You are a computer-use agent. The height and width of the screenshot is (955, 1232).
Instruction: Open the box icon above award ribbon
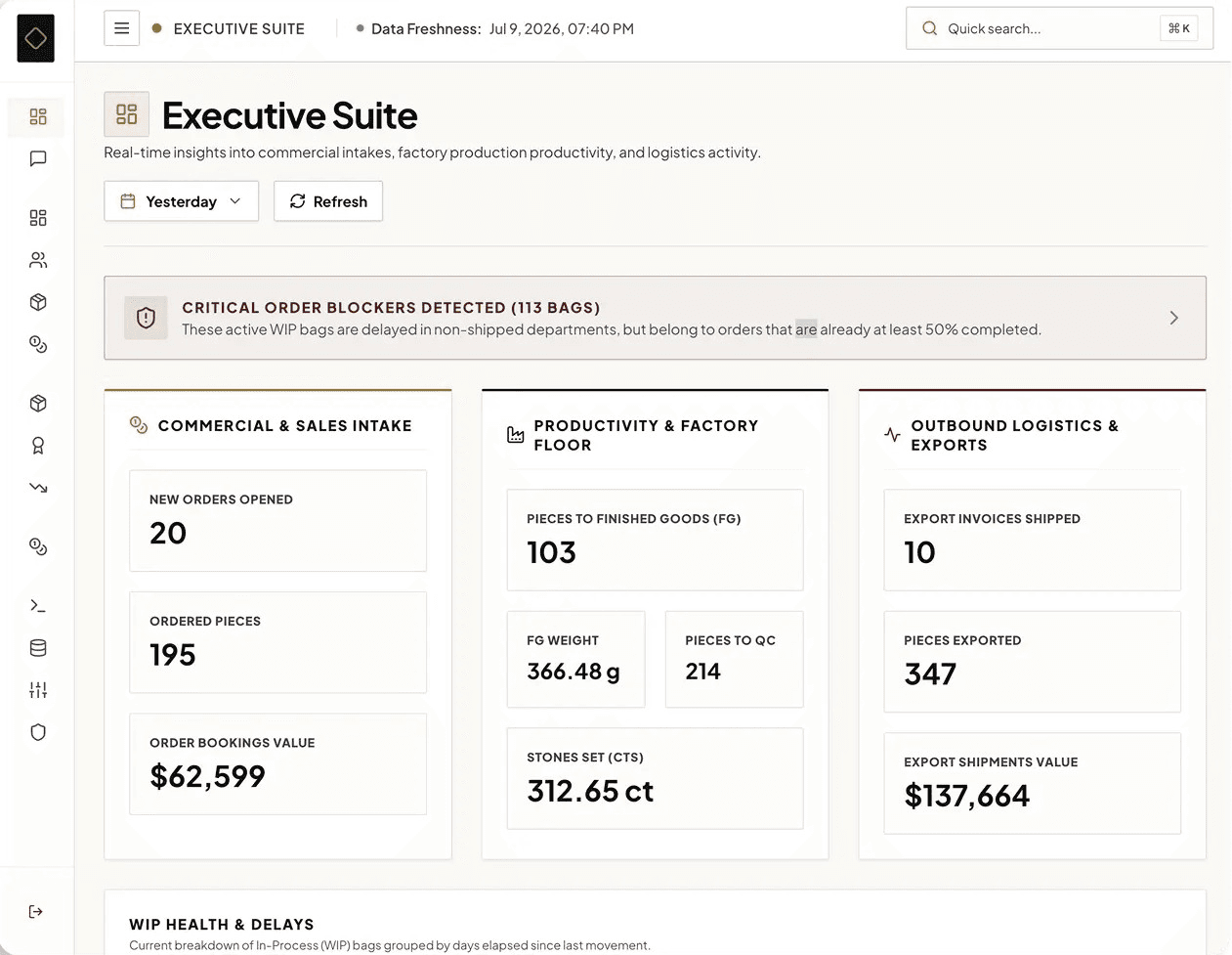click(x=38, y=404)
